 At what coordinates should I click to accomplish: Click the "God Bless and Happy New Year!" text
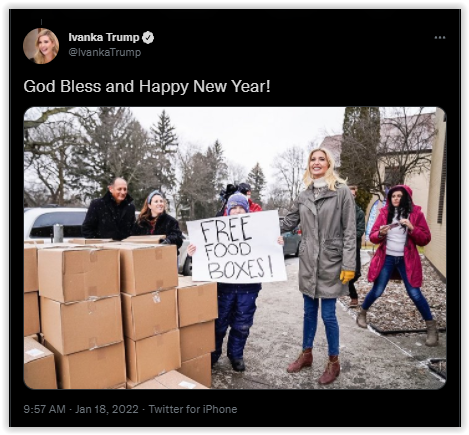[147, 86]
